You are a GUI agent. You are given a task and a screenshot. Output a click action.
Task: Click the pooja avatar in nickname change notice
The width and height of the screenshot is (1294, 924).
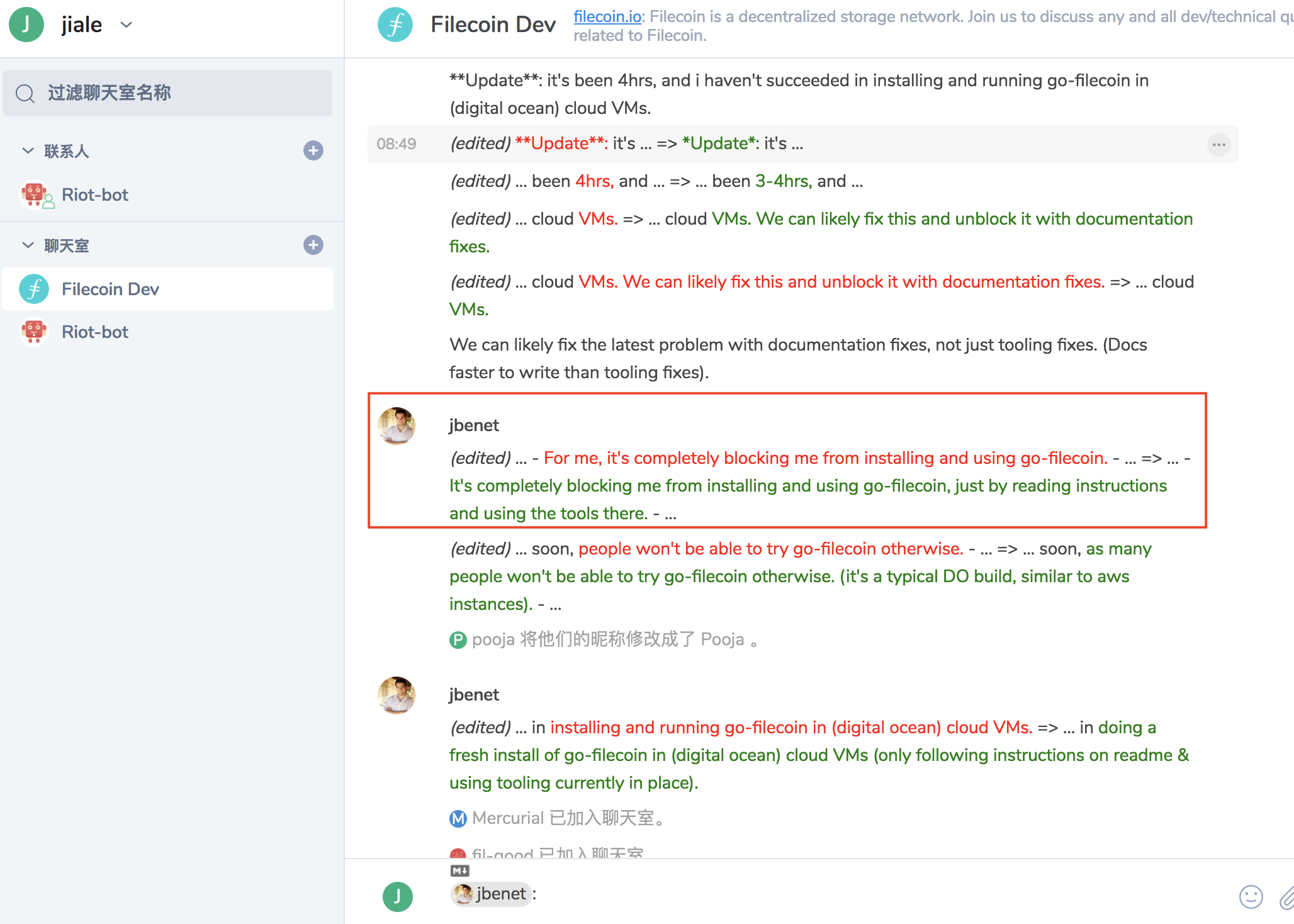coord(458,640)
